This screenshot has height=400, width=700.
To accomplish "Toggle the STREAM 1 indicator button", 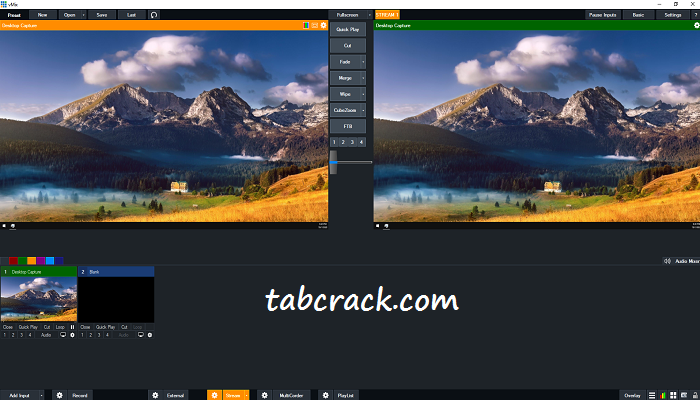I will tap(387, 15).
